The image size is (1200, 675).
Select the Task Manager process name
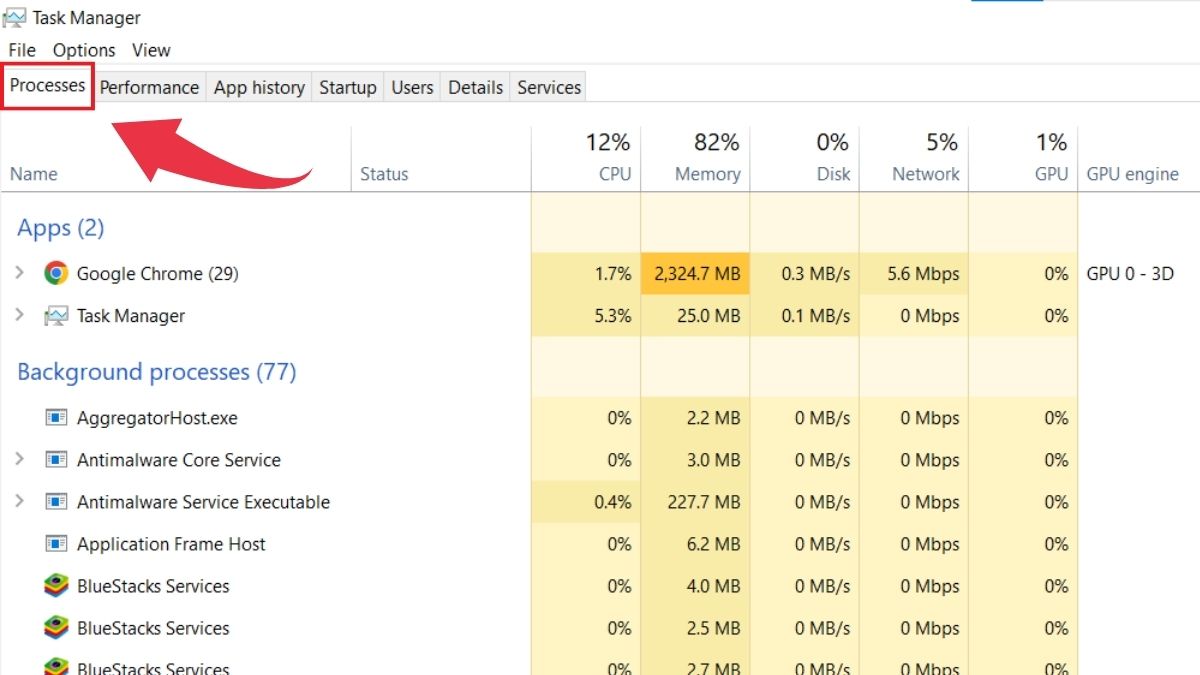(131, 316)
